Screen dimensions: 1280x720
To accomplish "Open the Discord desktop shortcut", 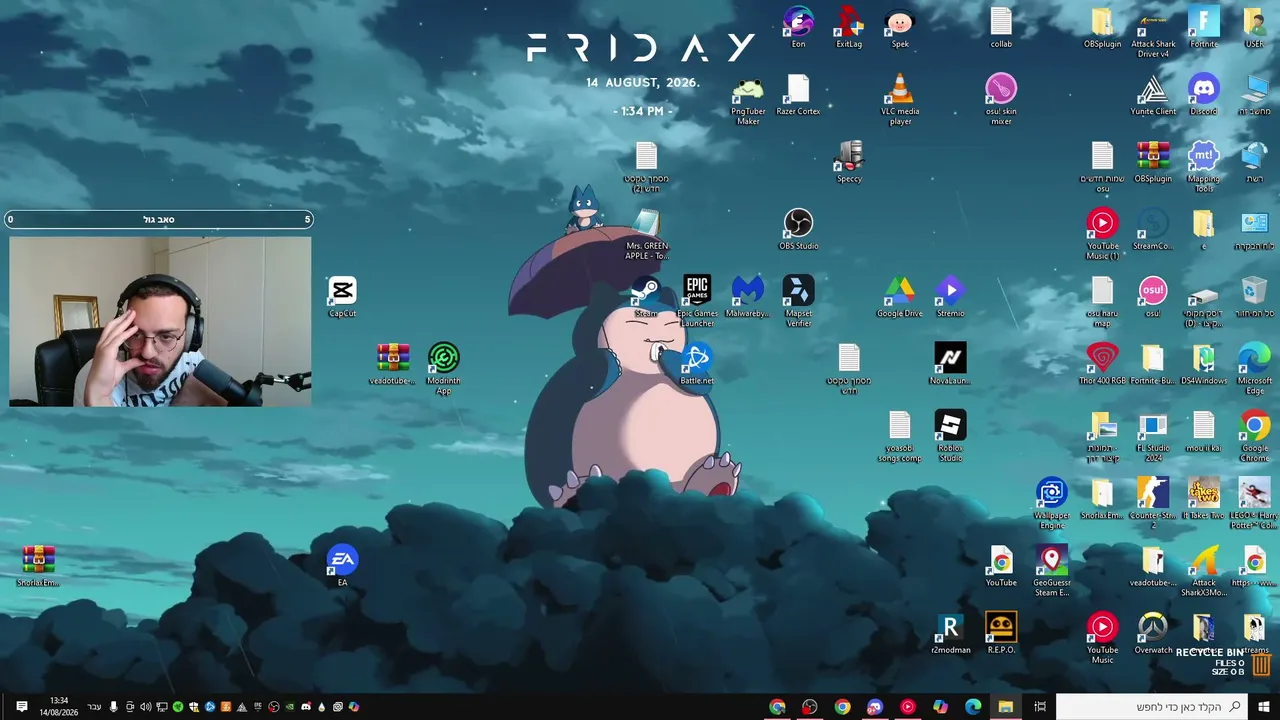I will [x=1204, y=95].
